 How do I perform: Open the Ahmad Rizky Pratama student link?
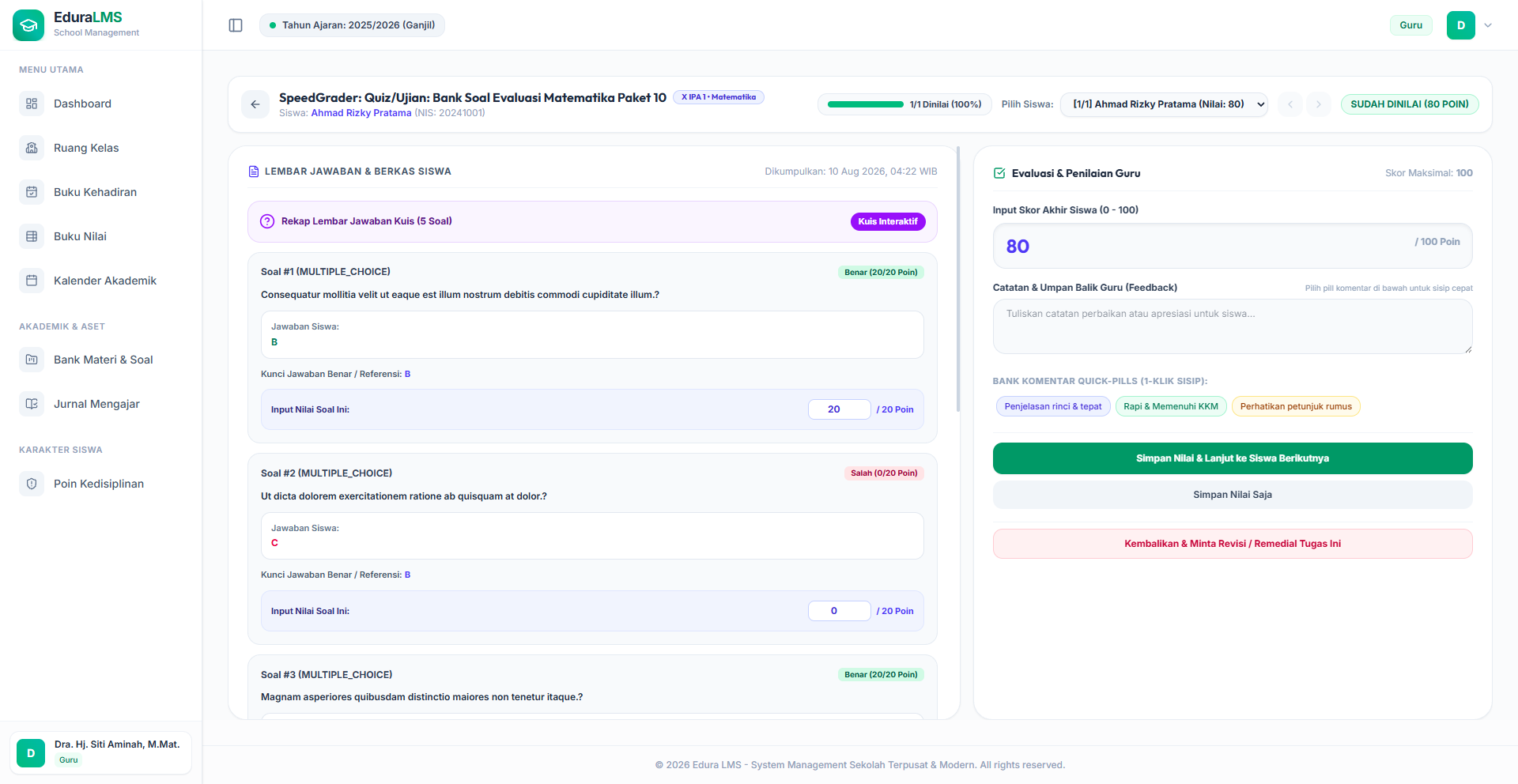[361, 113]
